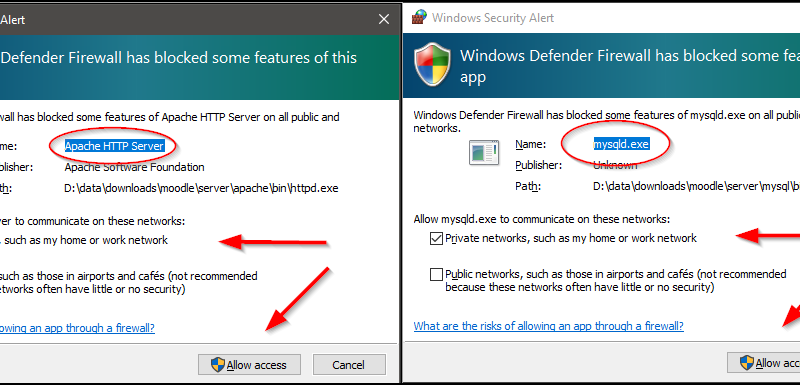Cancel the Apache firewall alert
This screenshot has width=800, height=385.
coord(348,365)
